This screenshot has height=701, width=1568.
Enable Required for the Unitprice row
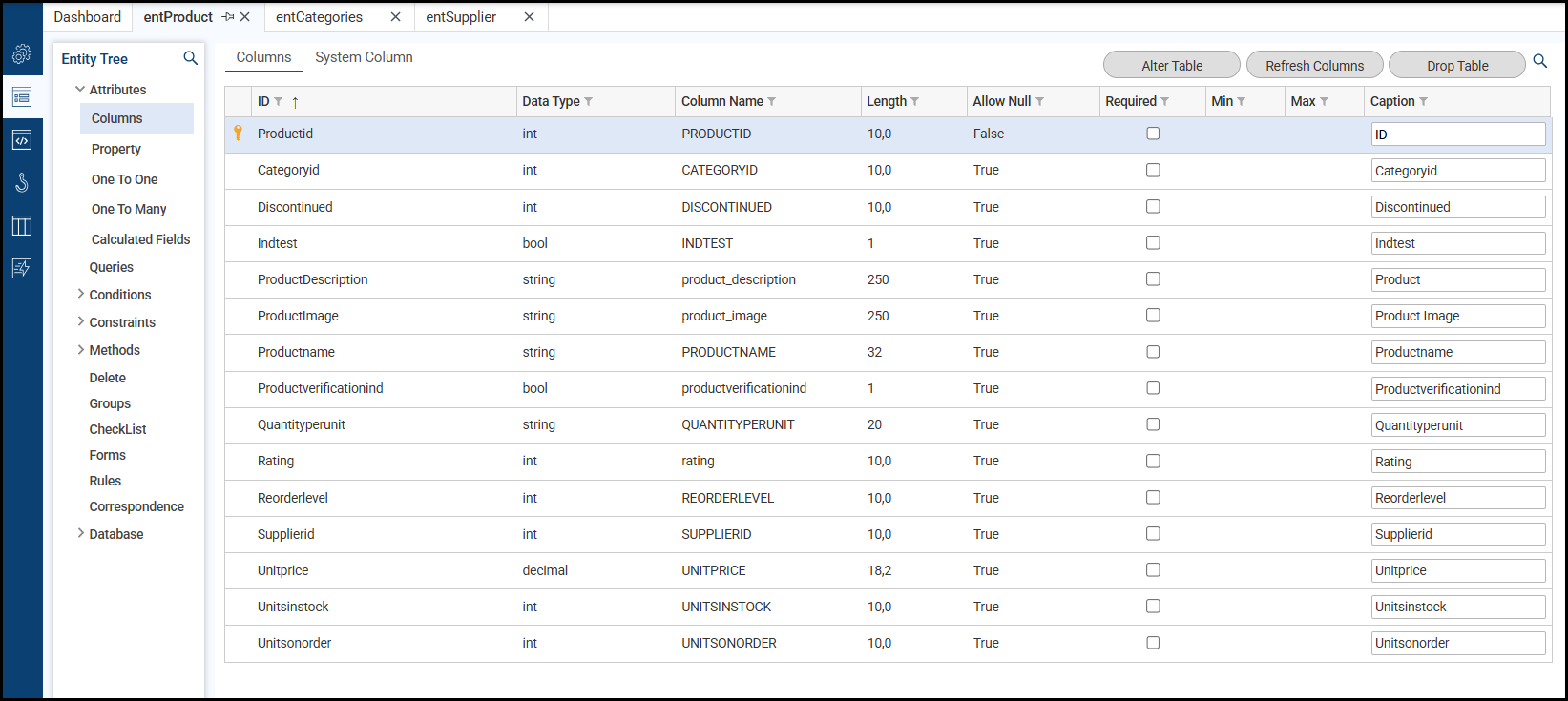(x=1153, y=569)
